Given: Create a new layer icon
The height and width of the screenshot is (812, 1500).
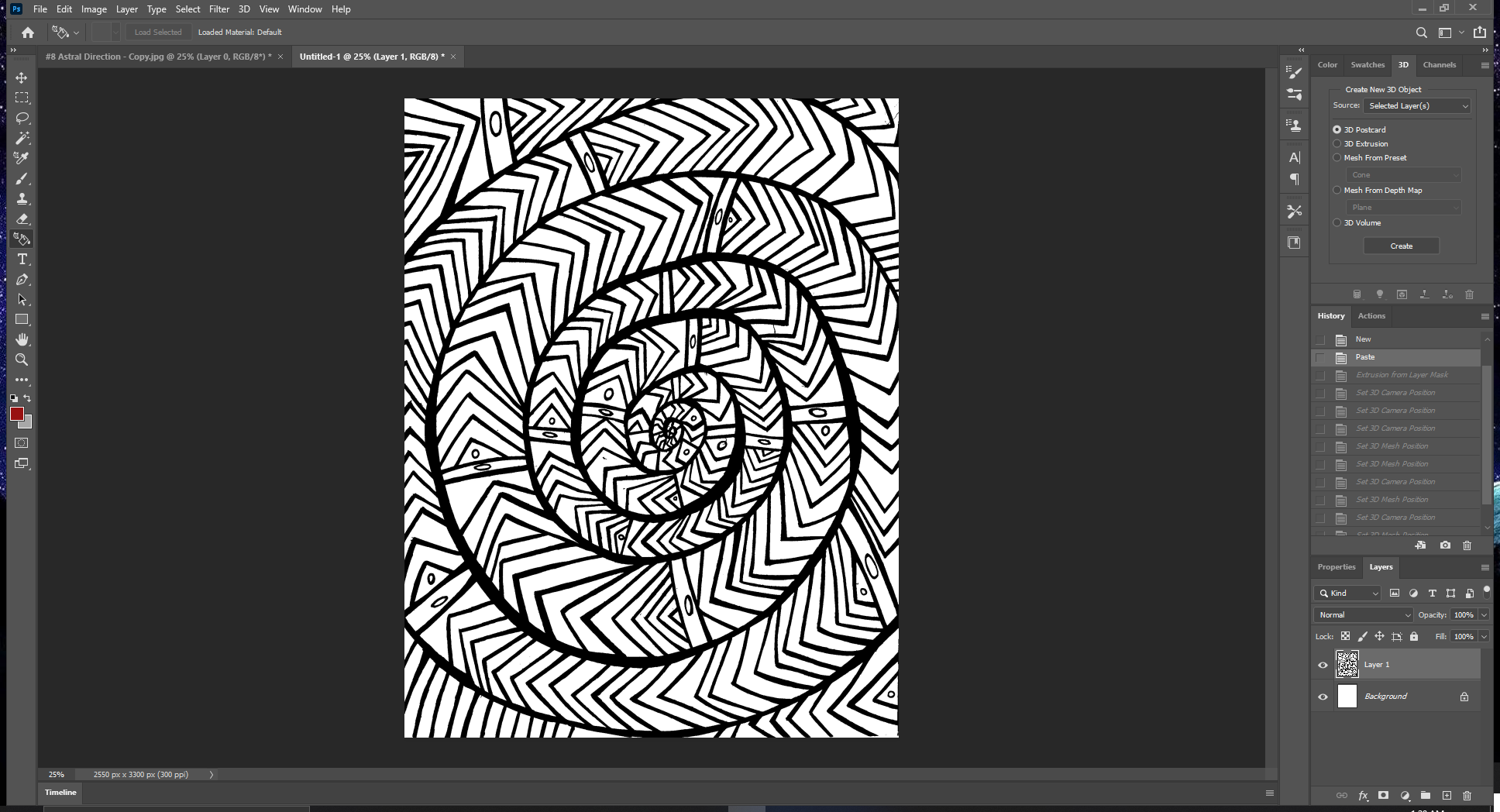Looking at the screenshot, I should tap(1447, 796).
